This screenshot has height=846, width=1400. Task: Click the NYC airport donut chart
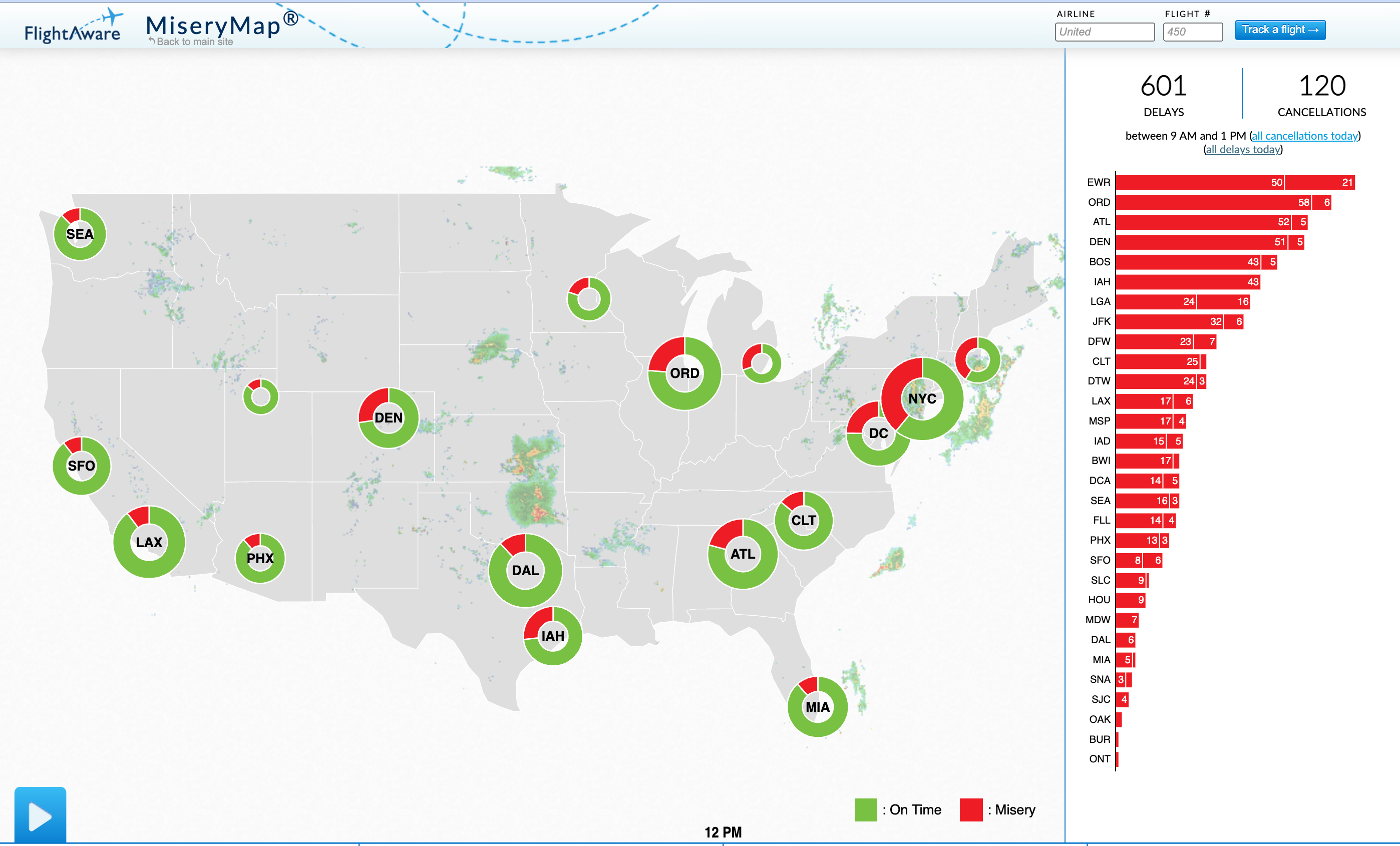(x=922, y=398)
